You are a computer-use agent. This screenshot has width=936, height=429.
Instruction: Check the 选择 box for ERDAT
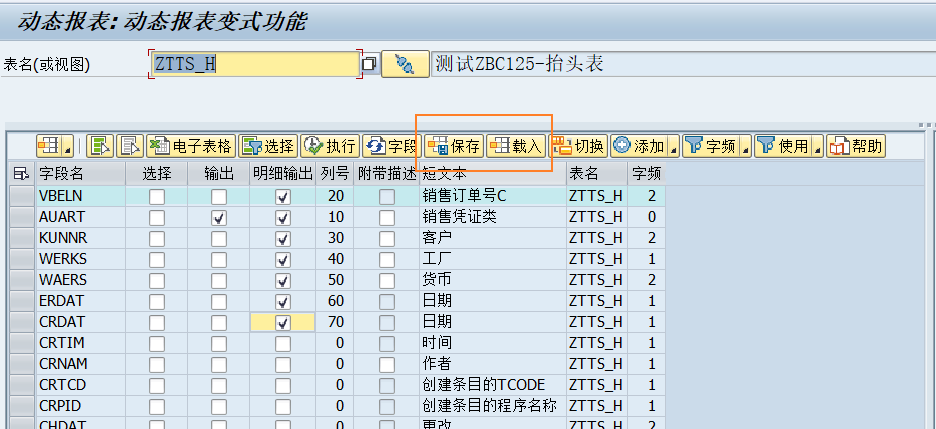coord(157,301)
